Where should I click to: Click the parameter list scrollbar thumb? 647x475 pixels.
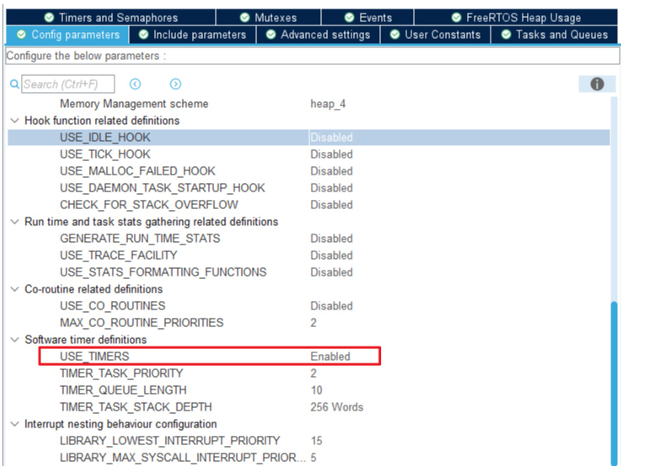614,383
